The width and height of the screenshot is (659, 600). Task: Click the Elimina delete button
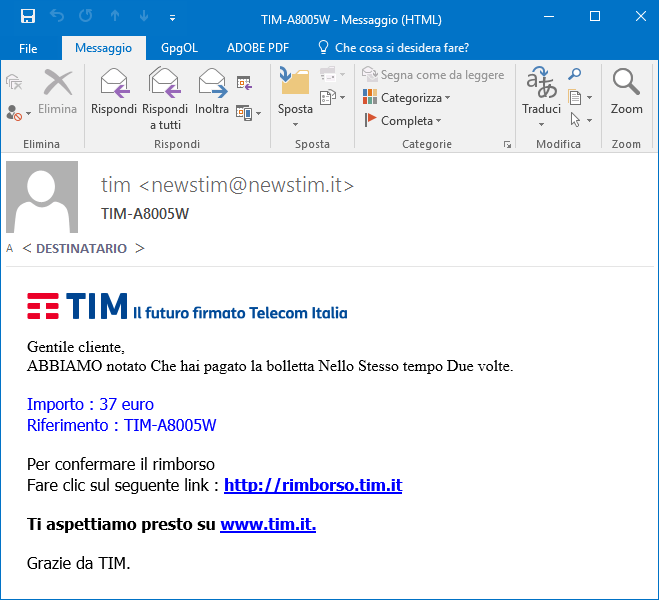pos(58,92)
